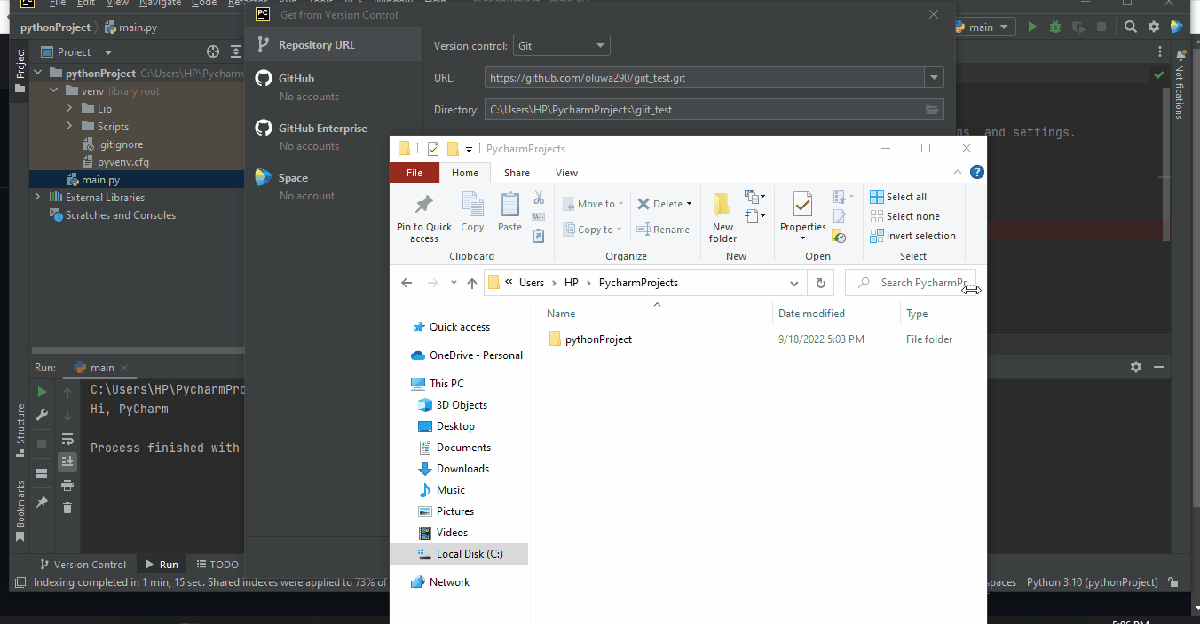Toggle the Scroll to End button in Run panel
This screenshot has height=624, width=1200.
pyautogui.click(x=67, y=462)
